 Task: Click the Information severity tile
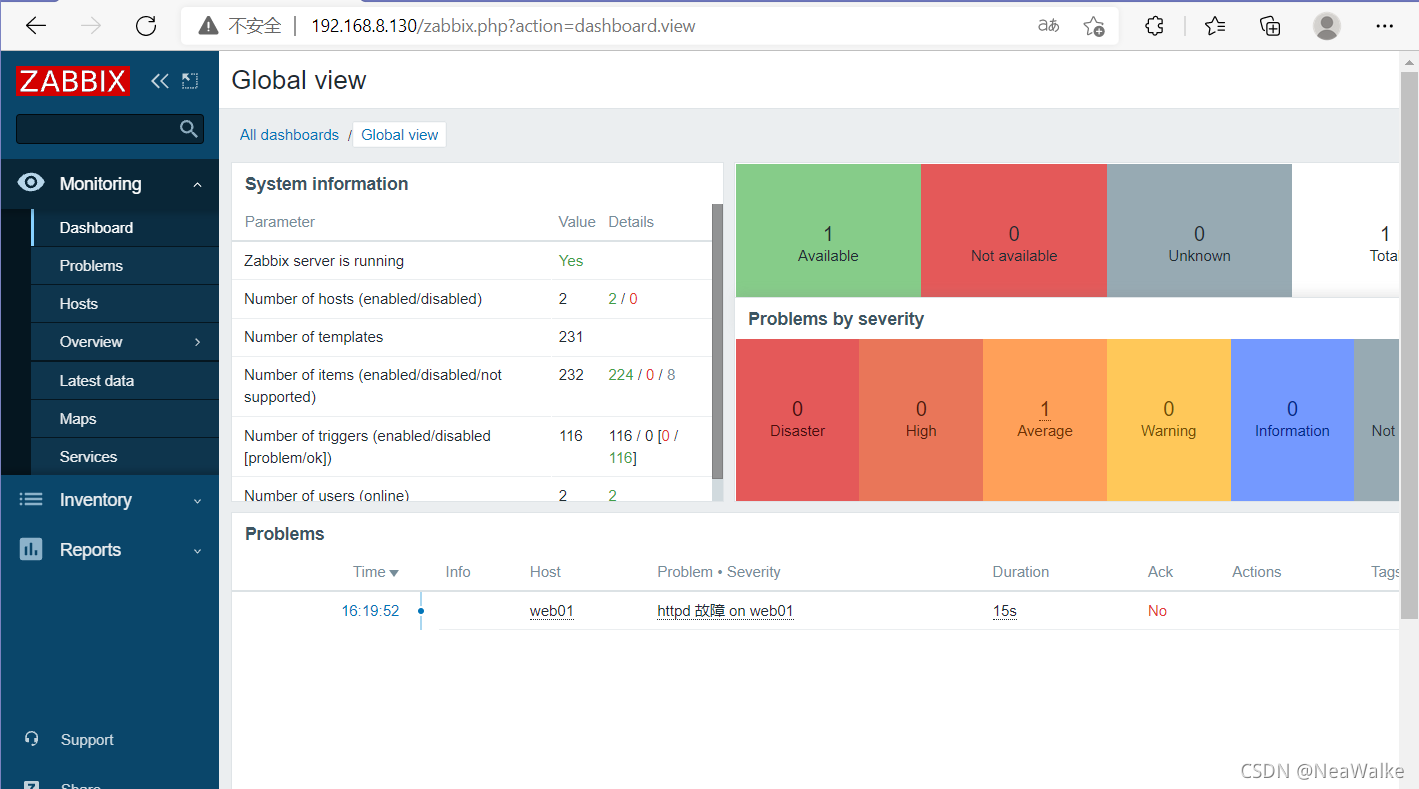click(1292, 420)
